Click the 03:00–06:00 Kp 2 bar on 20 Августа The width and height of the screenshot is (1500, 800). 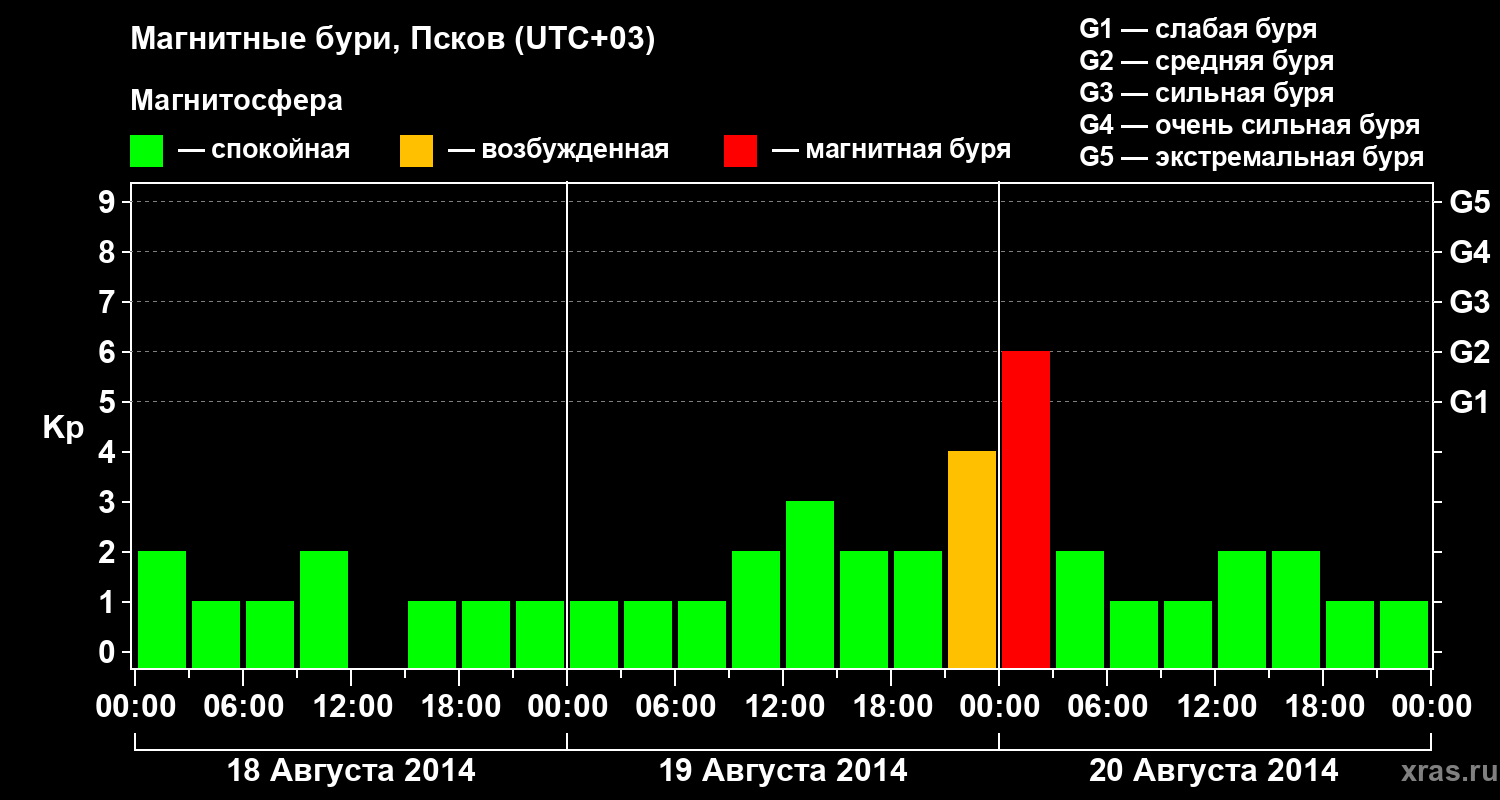(1080, 610)
